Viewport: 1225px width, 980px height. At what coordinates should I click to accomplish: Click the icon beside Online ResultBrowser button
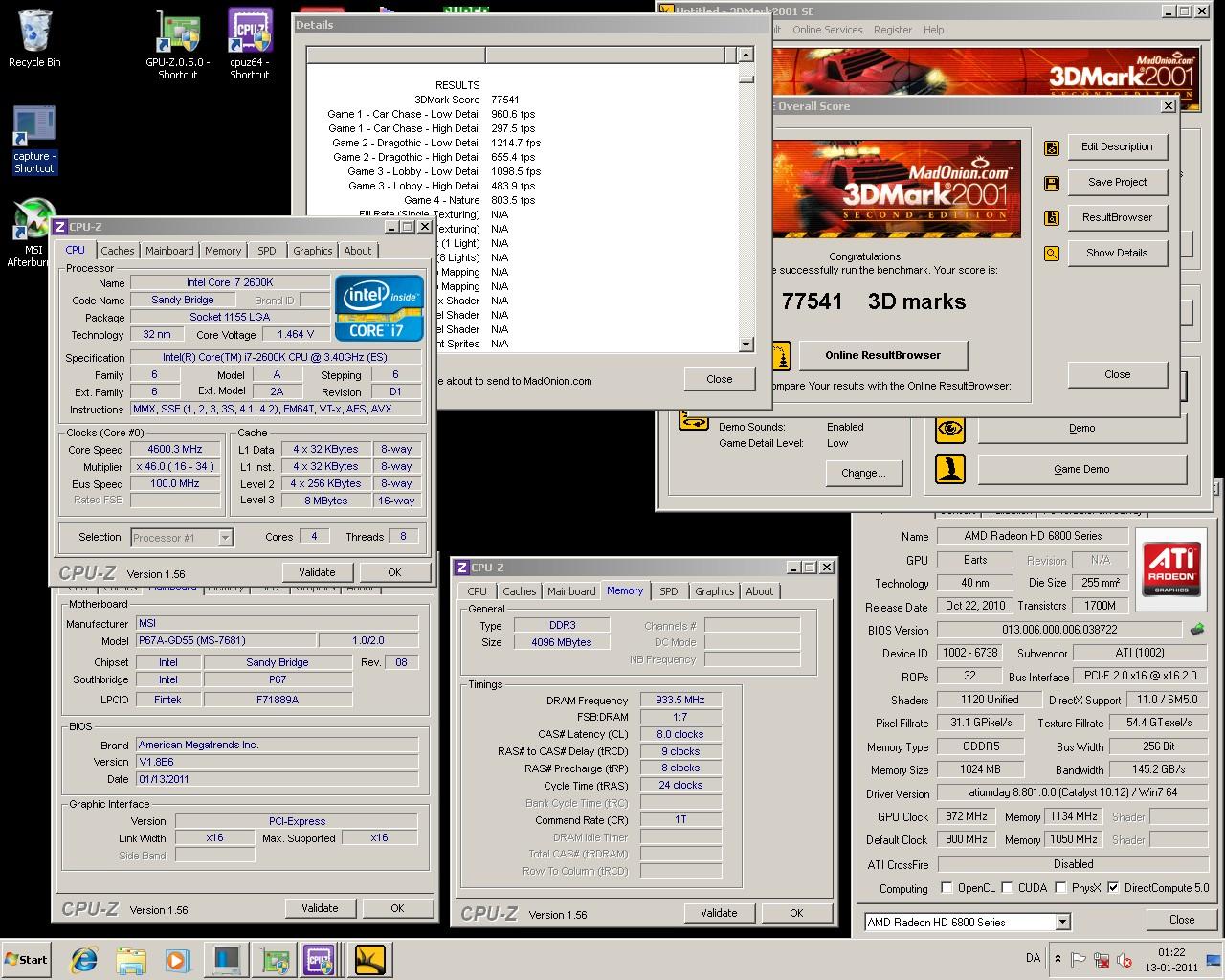point(780,356)
